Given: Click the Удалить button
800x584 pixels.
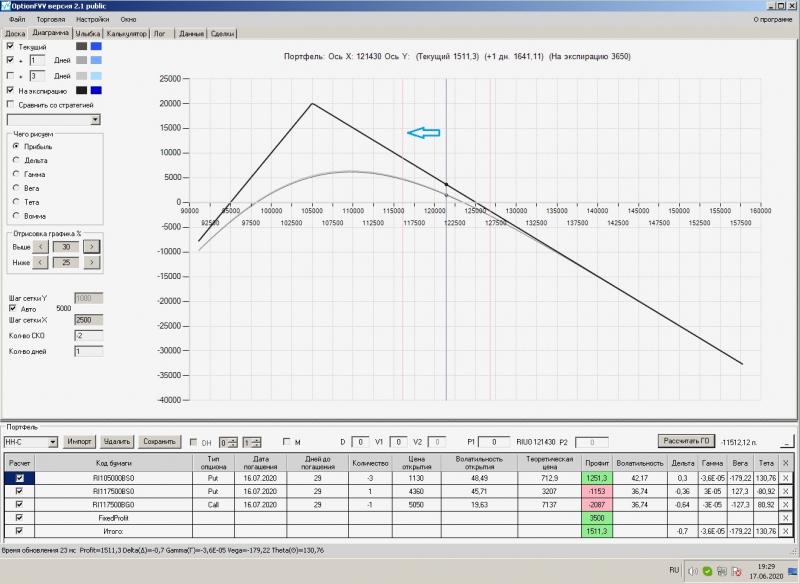Looking at the screenshot, I should click(117, 442).
